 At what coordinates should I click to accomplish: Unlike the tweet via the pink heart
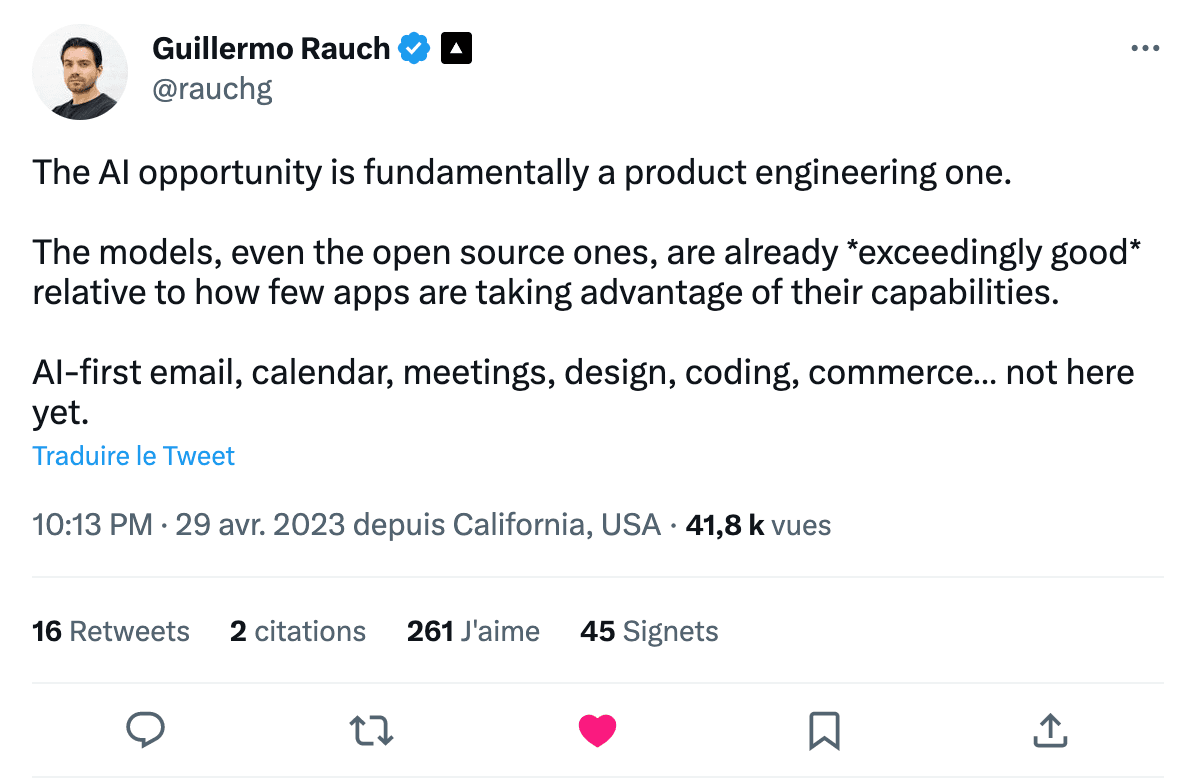click(x=598, y=731)
